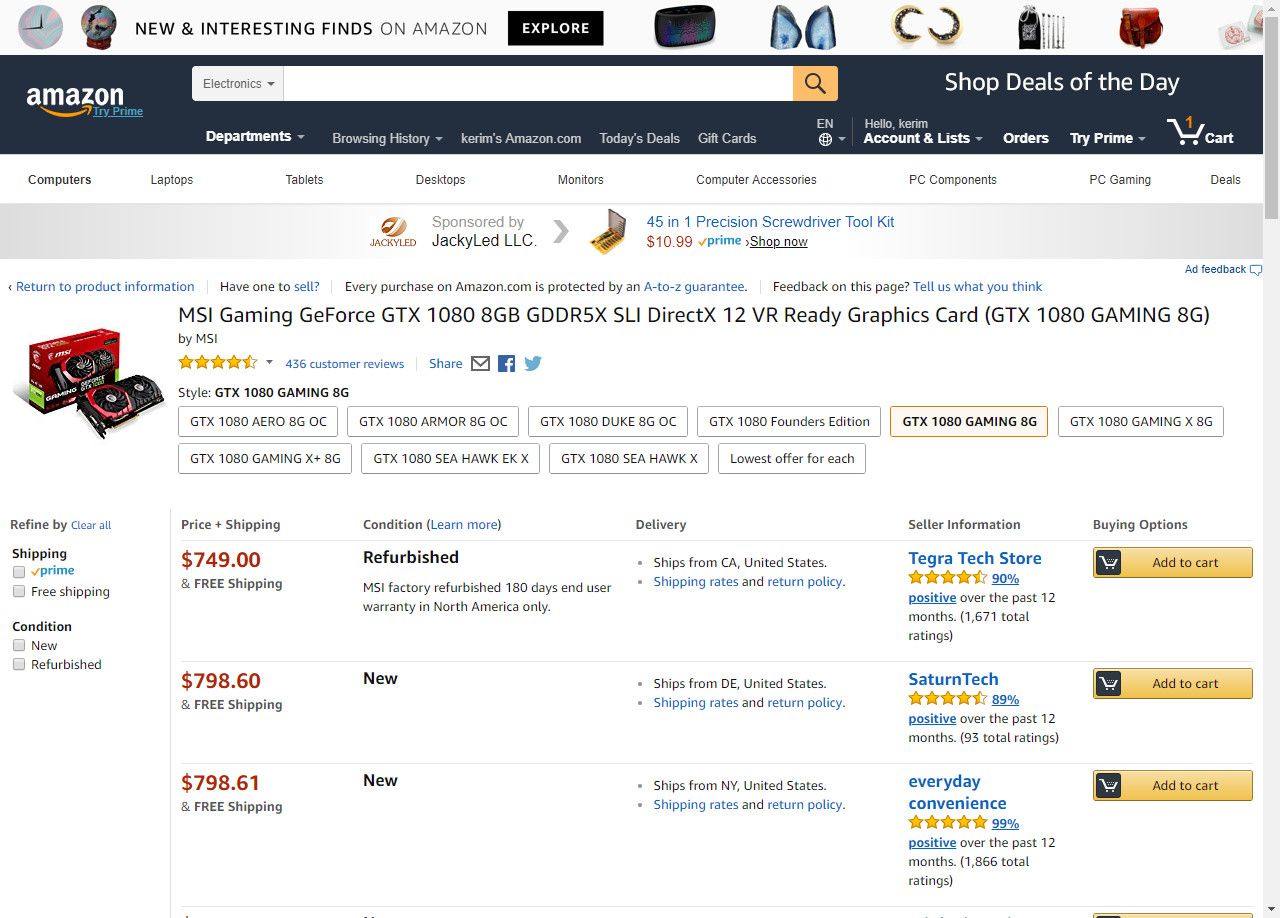This screenshot has height=918, width=1280.
Task: Click the JackyLed sponsor logo
Action: point(393,232)
